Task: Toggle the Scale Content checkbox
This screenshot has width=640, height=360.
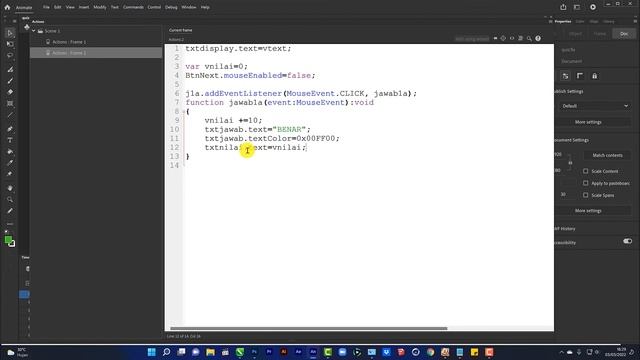Action: 586,171
